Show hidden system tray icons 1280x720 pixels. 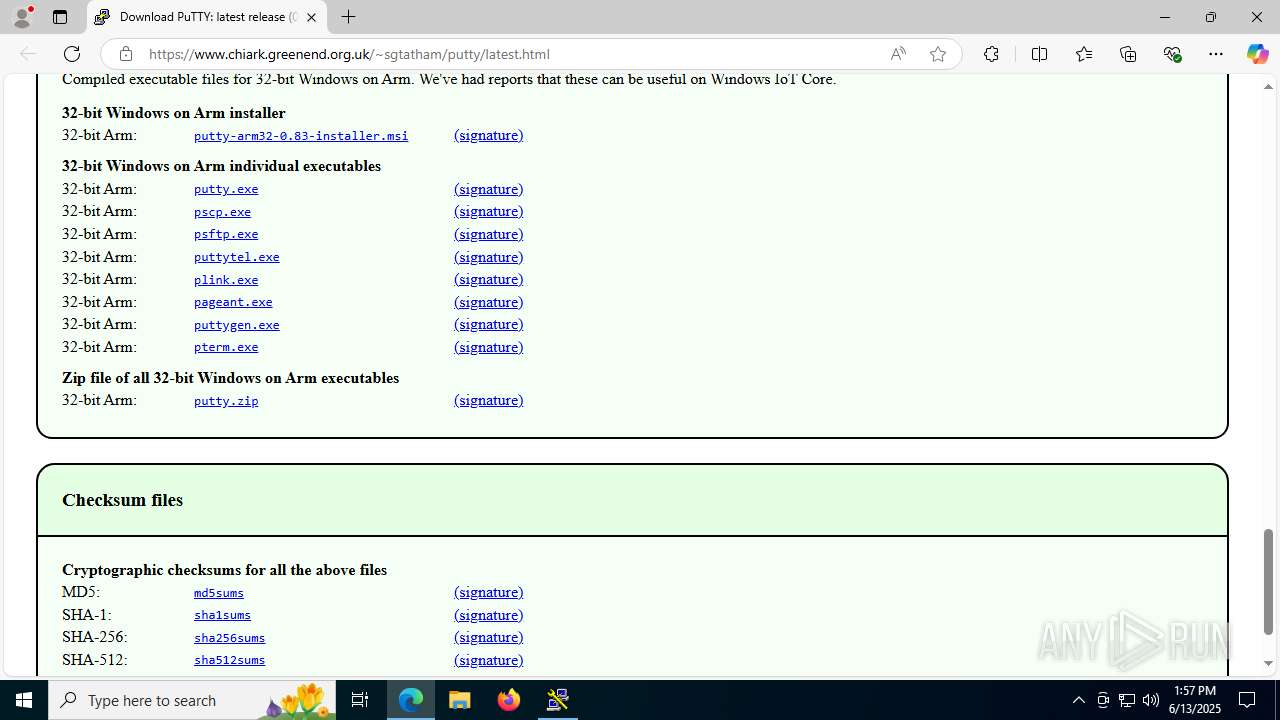[x=1078, y=700]
